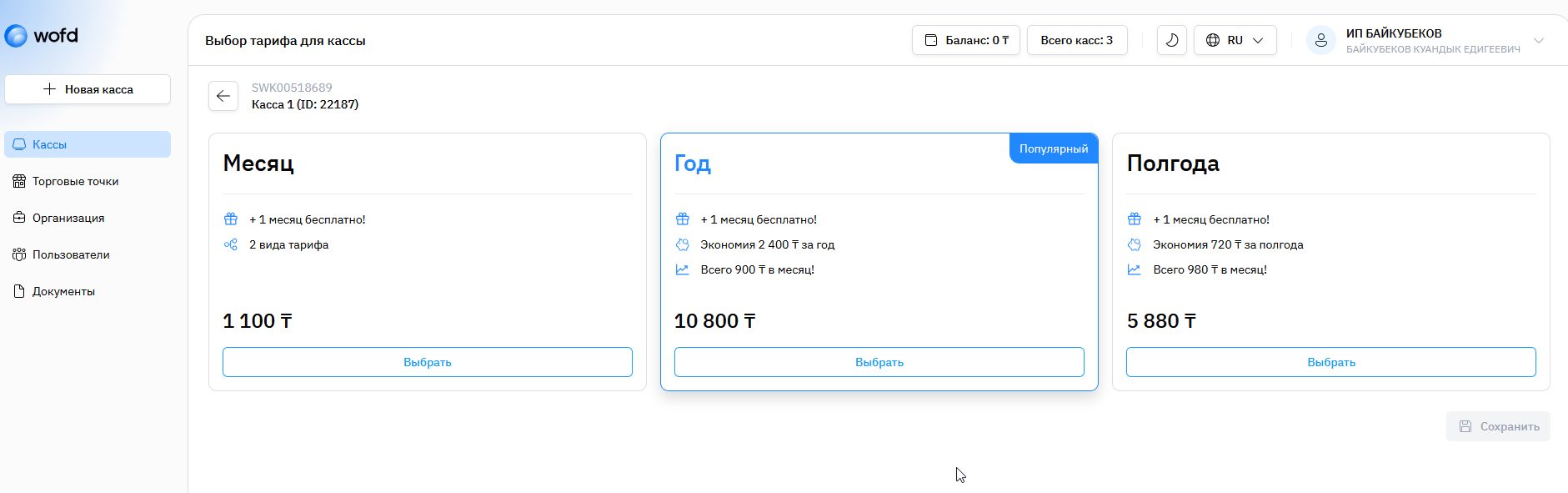Viewport: 1568px width, 493px height.
Task: Click the Всего касс: 3 button
Action: pyautogui.click(x=1076, y=40)
